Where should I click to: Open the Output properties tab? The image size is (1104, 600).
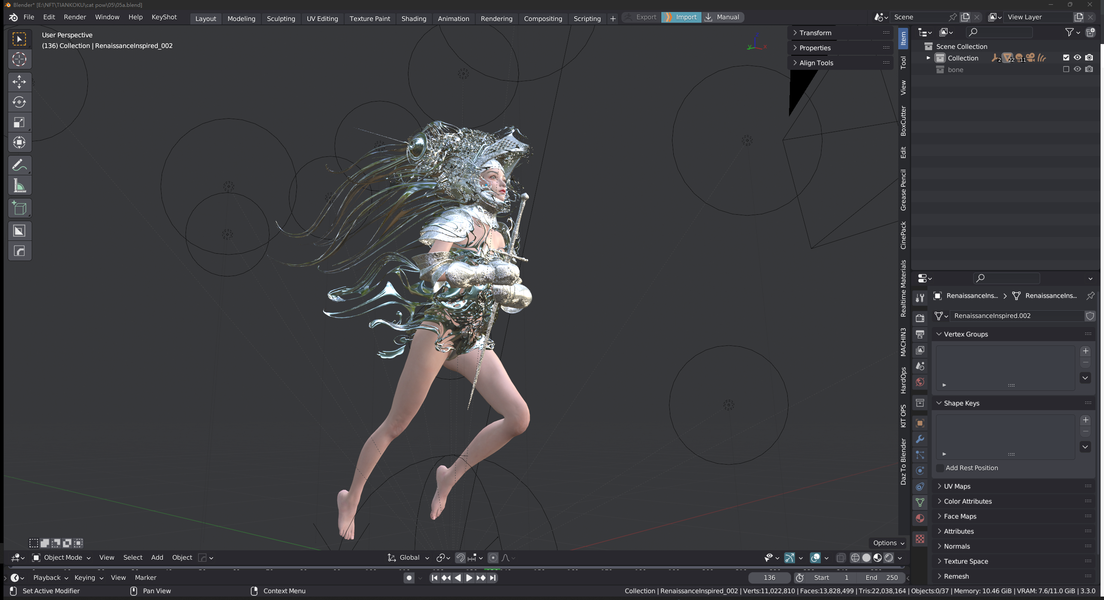click(920, 334)
